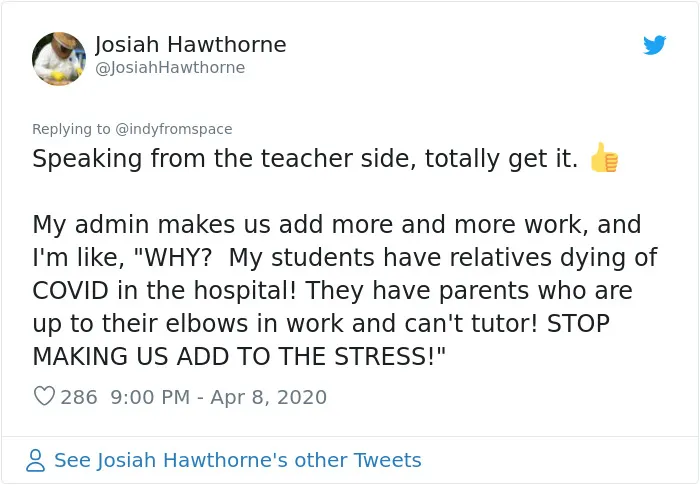
Task: Click the Apr 8, 2020 date
Action: [268, 397]
